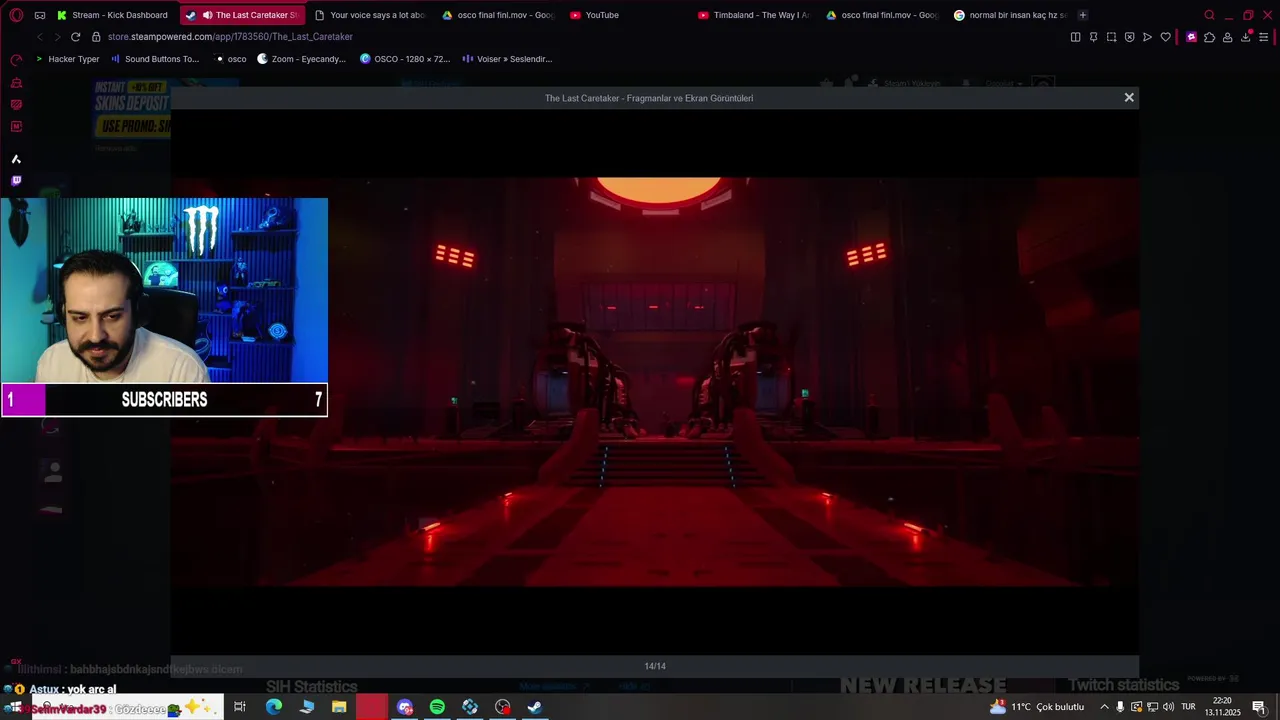The width and height of the screenshot is (1280, 720).
Task: Click the SUBSCRIBERS counter bar
Action: click(164, 400)
